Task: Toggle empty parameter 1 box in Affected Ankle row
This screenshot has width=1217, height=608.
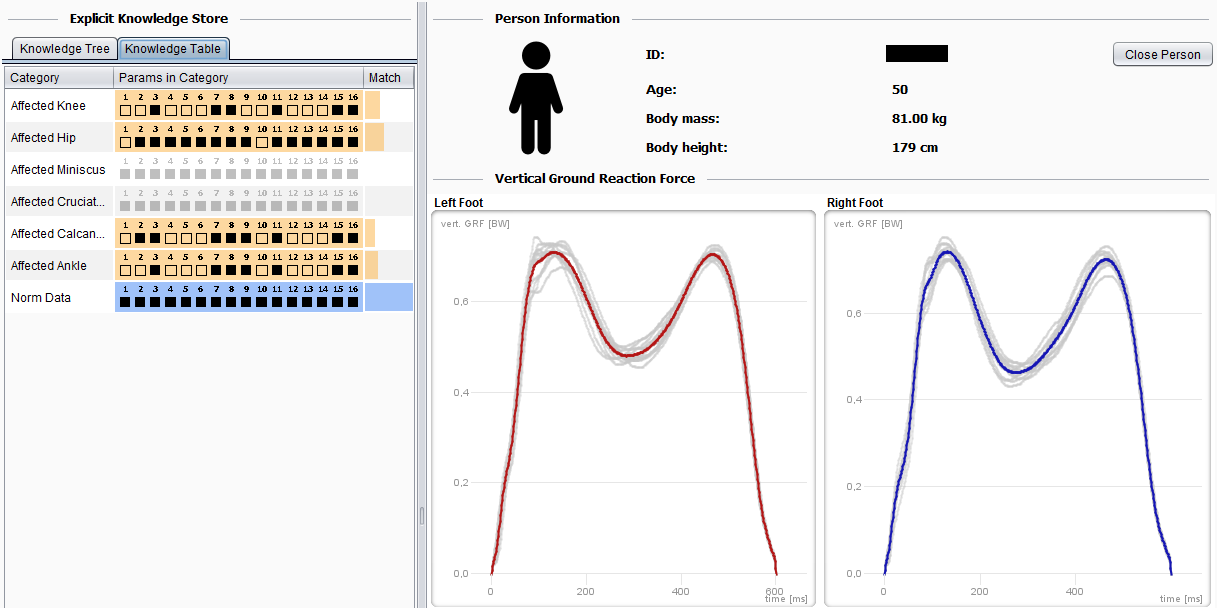Action: [125, 270]
